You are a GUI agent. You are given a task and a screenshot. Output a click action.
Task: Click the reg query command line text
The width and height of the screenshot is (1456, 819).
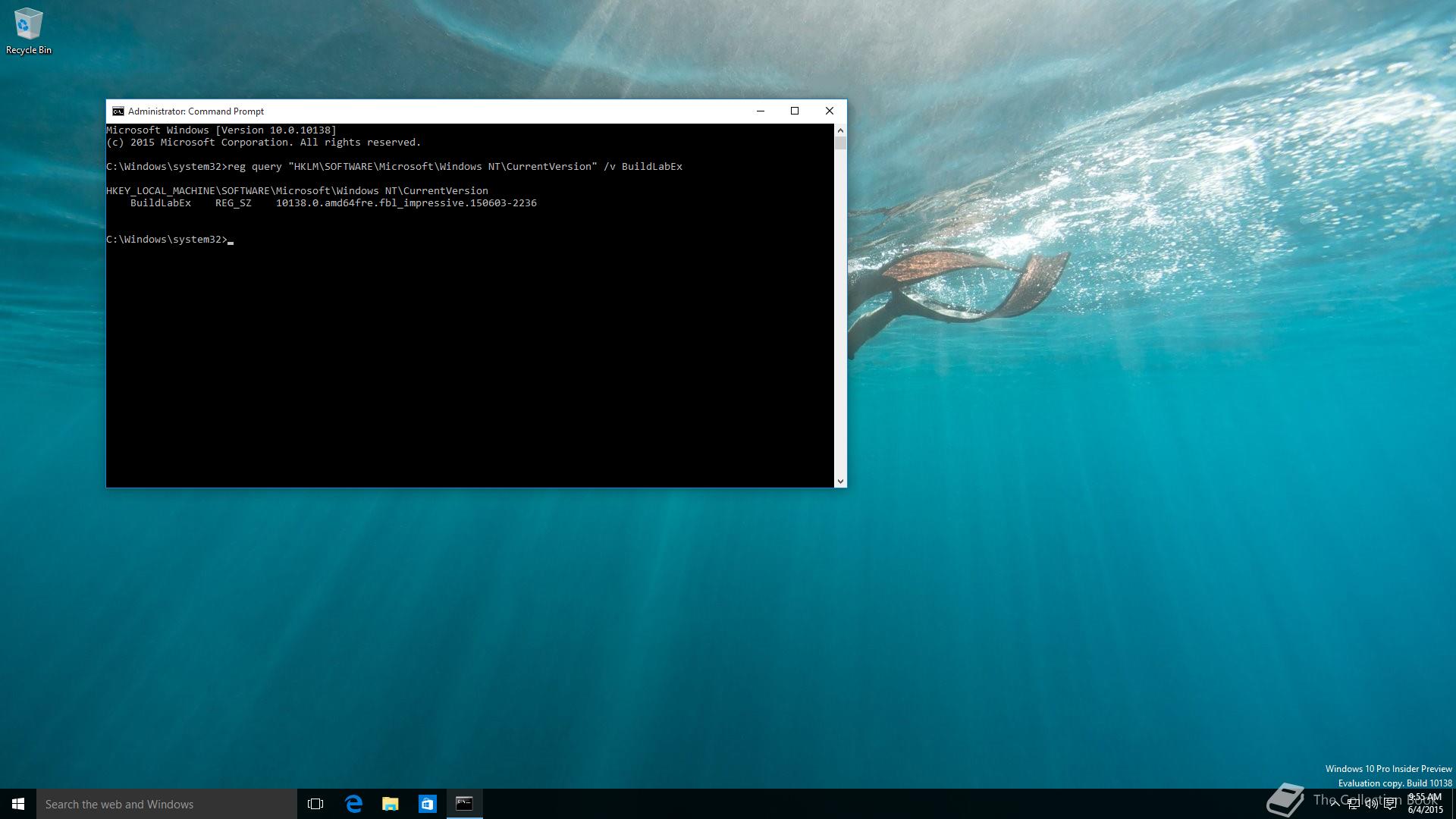click(455, 167)
